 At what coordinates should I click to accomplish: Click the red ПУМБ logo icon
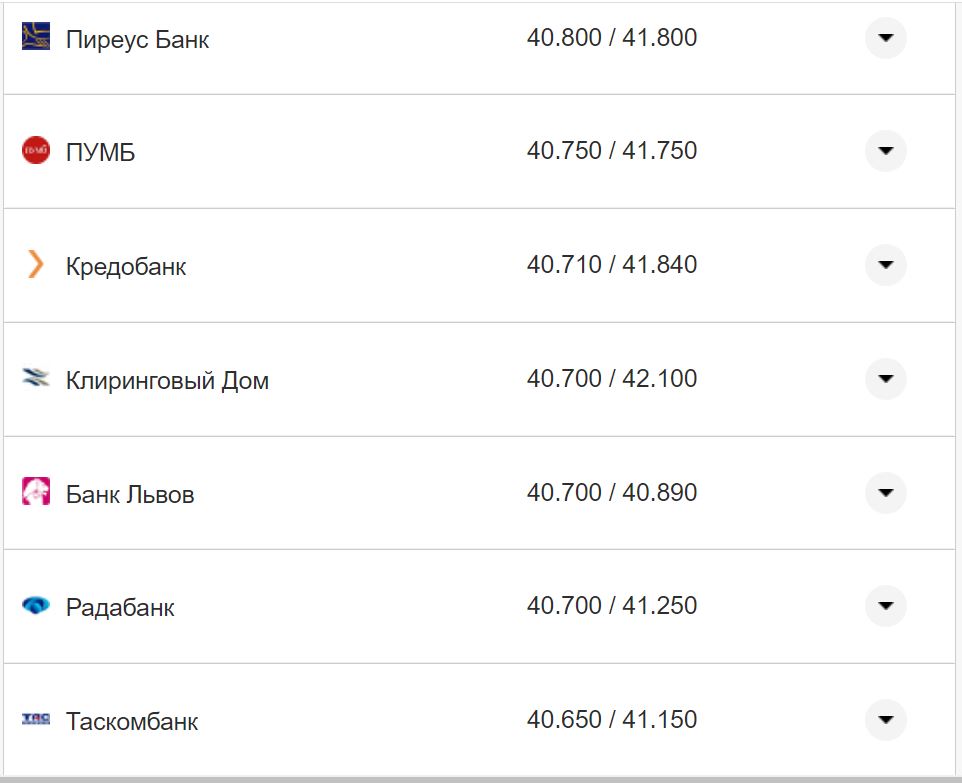click(33, 151)
